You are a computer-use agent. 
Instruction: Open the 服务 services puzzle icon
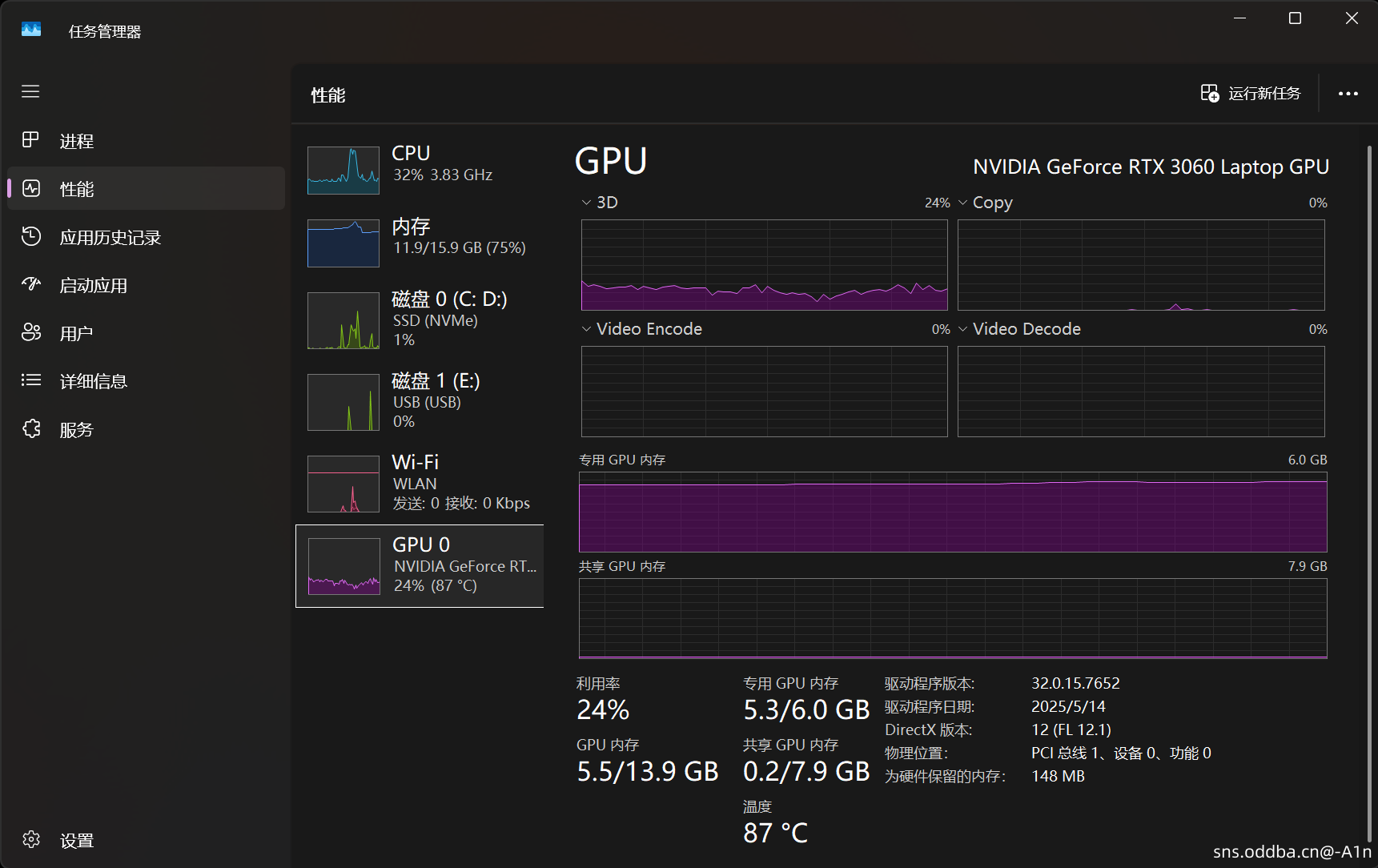pos(30,428)
